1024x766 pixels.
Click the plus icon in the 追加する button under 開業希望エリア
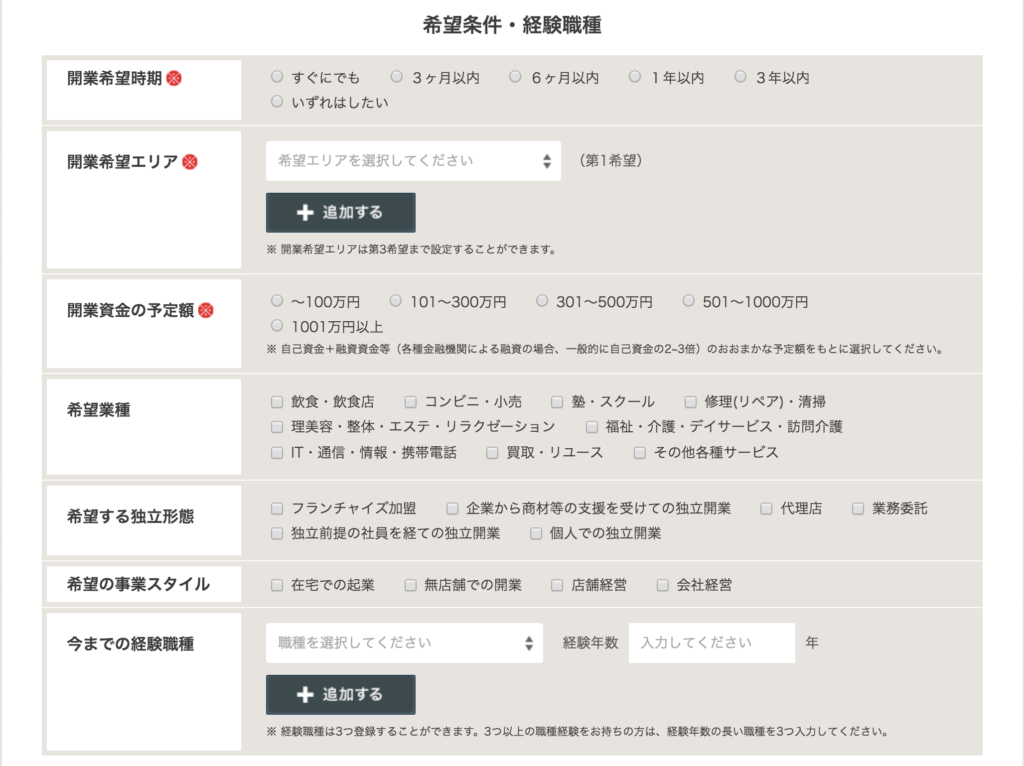click(305, 212)
